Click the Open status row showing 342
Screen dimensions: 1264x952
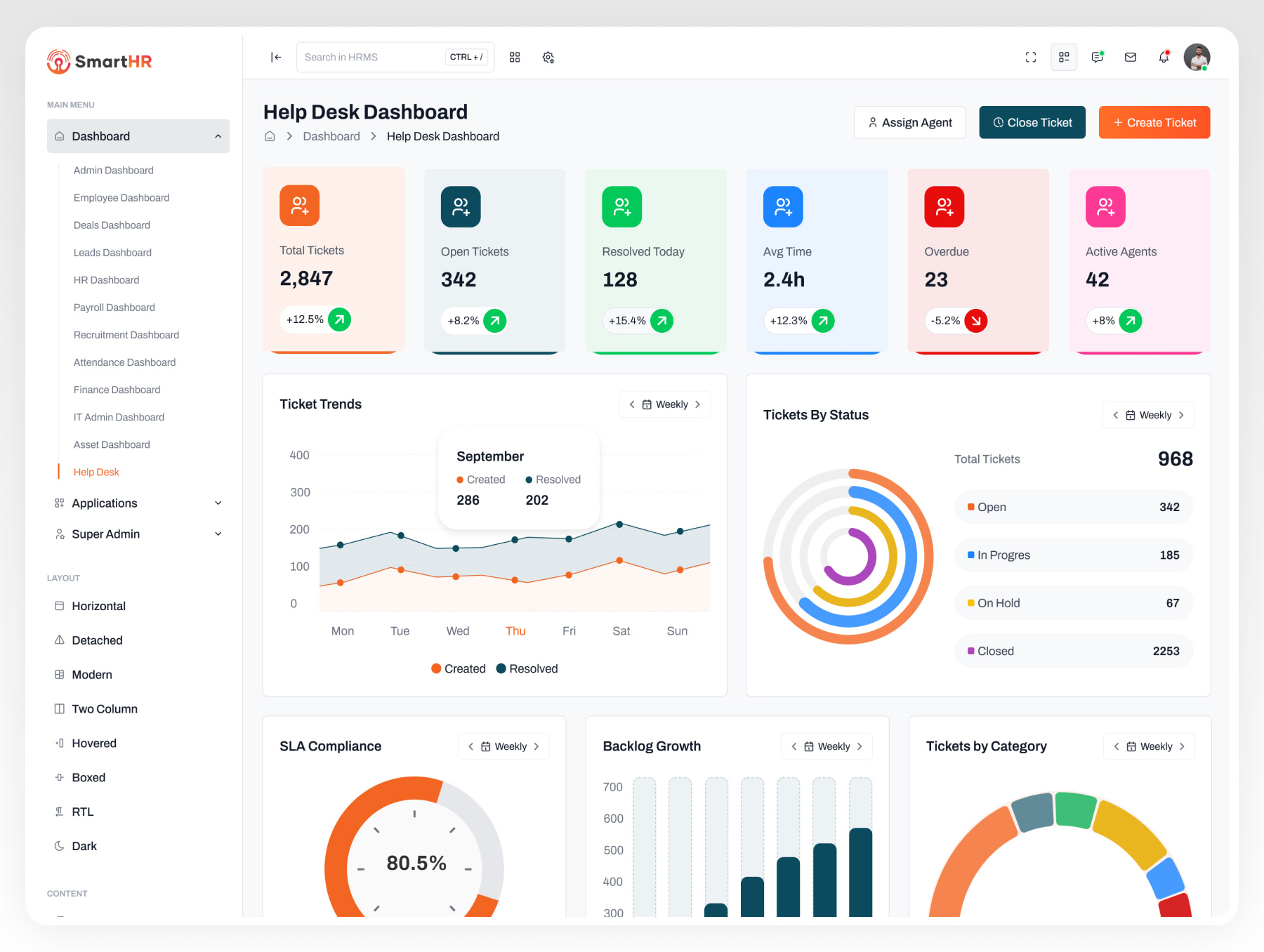click(x=1074, y=508)
